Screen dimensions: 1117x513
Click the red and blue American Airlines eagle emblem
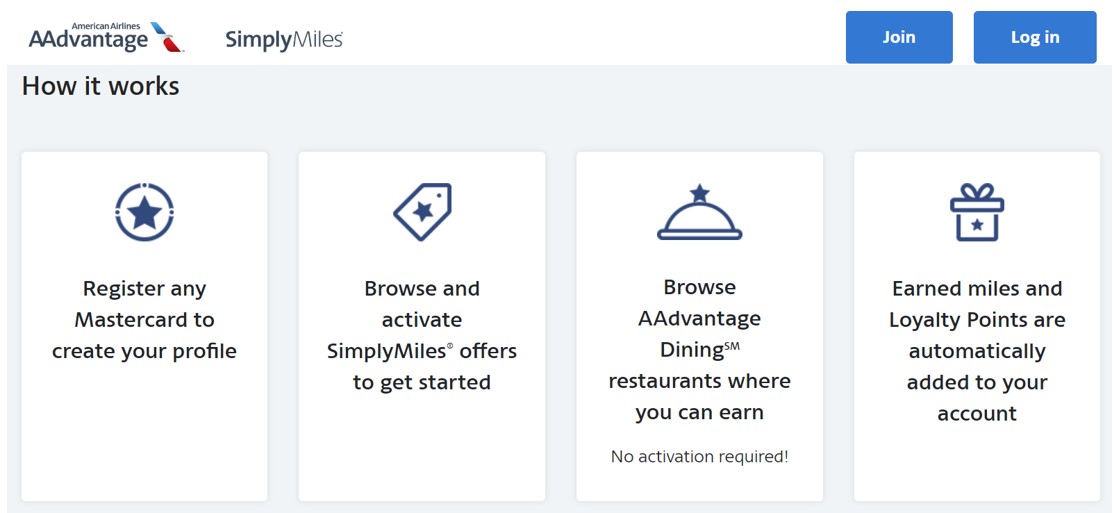coord(168,40)
